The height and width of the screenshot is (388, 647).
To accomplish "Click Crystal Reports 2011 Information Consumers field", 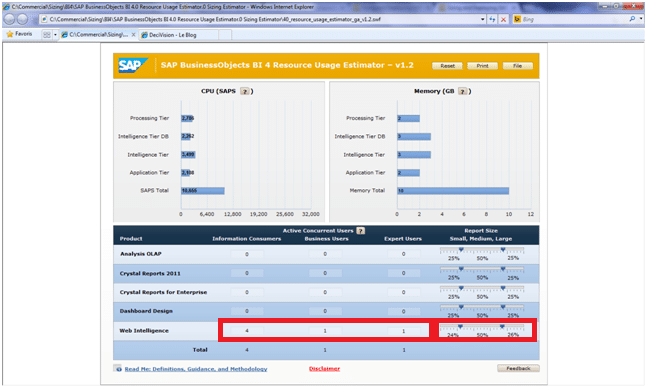I will tap(247, 273).
